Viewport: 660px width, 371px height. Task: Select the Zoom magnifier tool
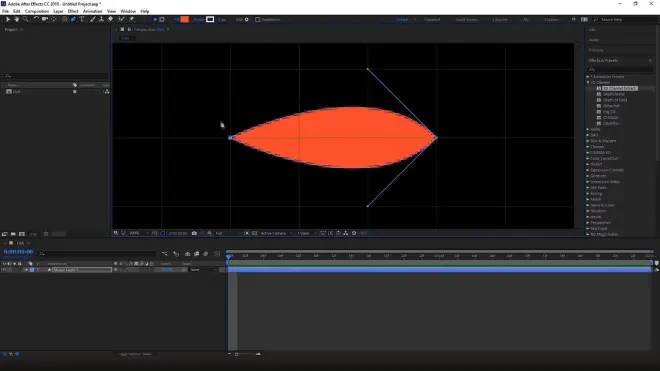(25, 19)
